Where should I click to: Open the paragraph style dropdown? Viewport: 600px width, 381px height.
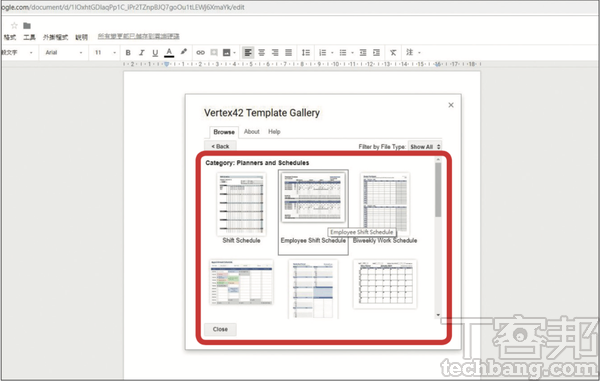(x=17, y=52)
